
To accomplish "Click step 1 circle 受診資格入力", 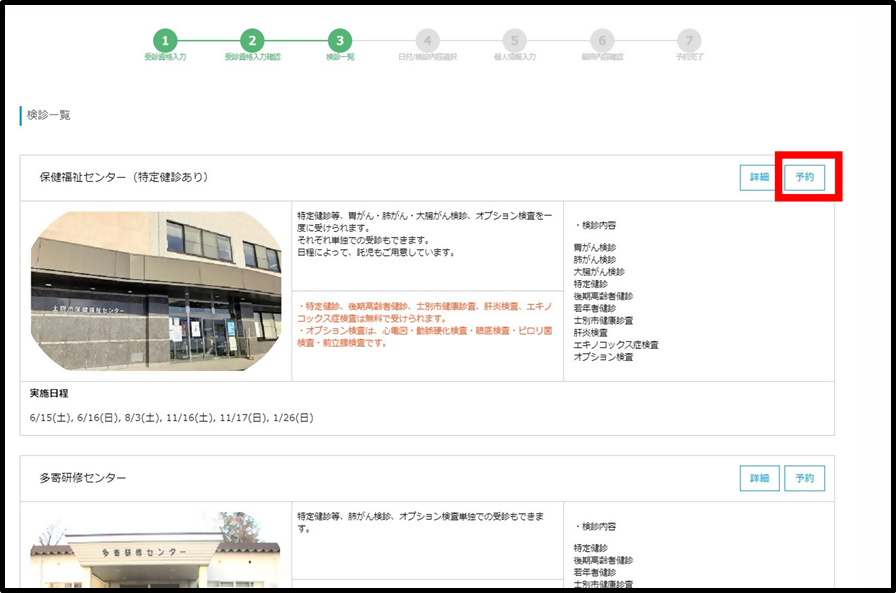I will tap(165, 41).
